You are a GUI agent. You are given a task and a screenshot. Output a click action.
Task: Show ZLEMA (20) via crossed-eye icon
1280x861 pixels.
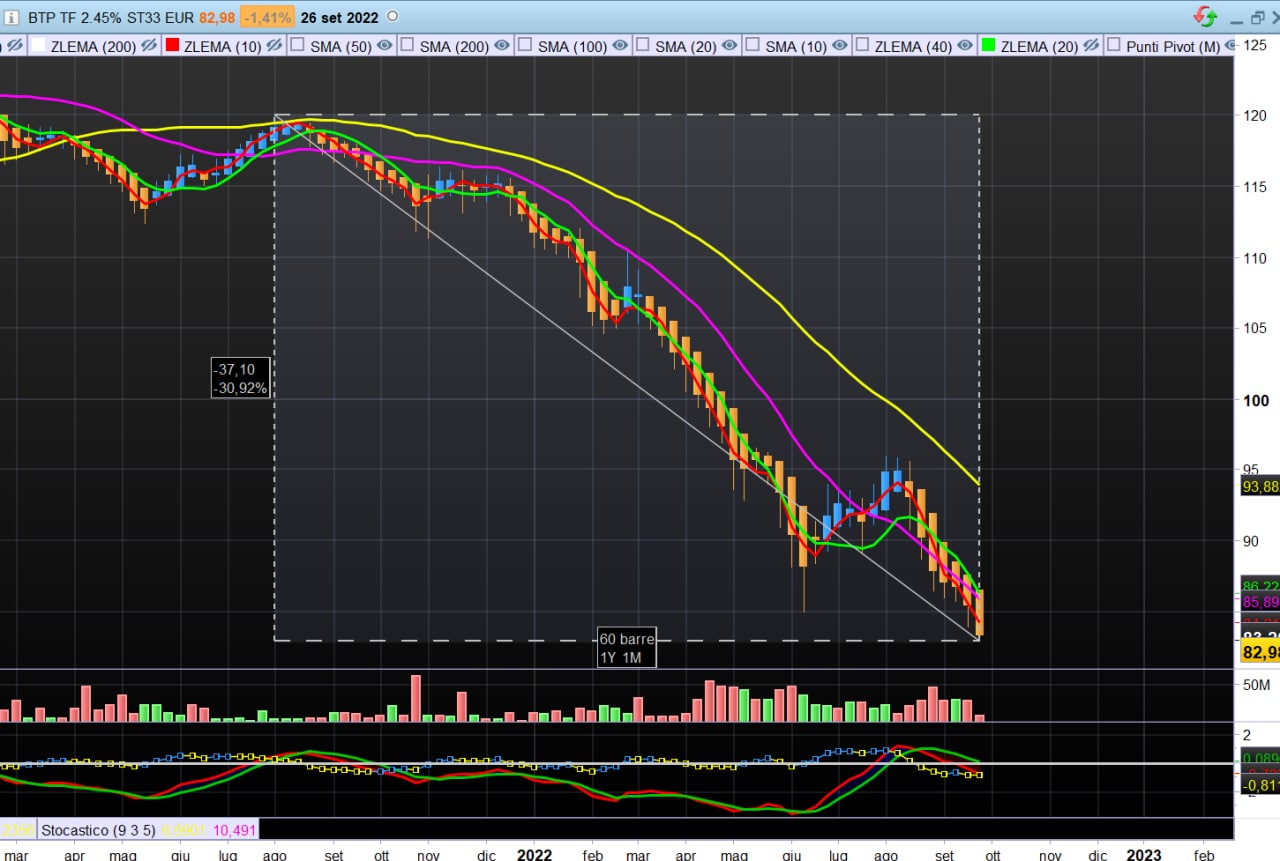pyautogui.click(x=1092, y=46)
